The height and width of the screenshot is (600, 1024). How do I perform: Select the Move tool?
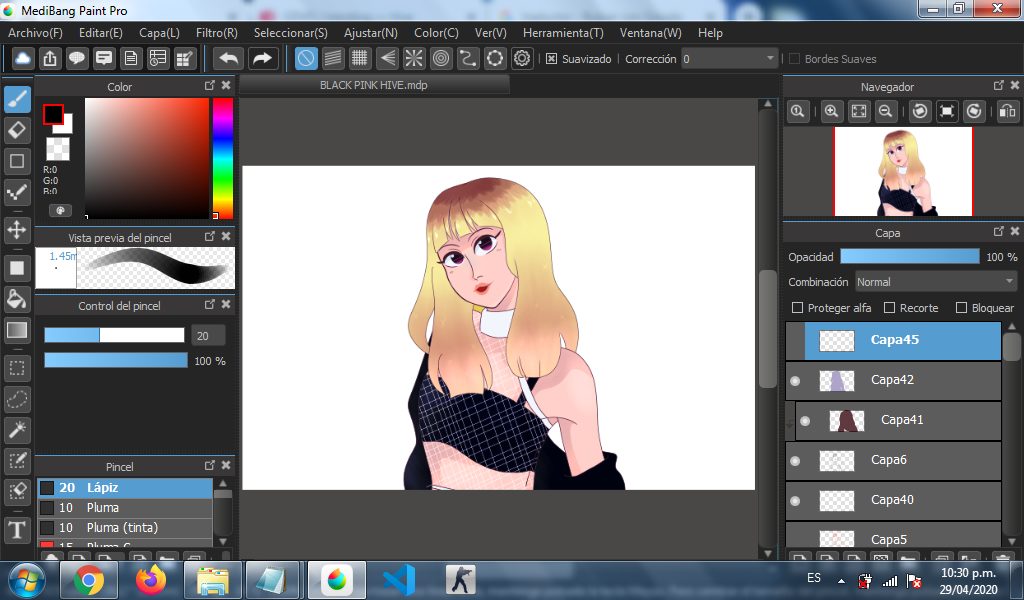coord(18,230)
